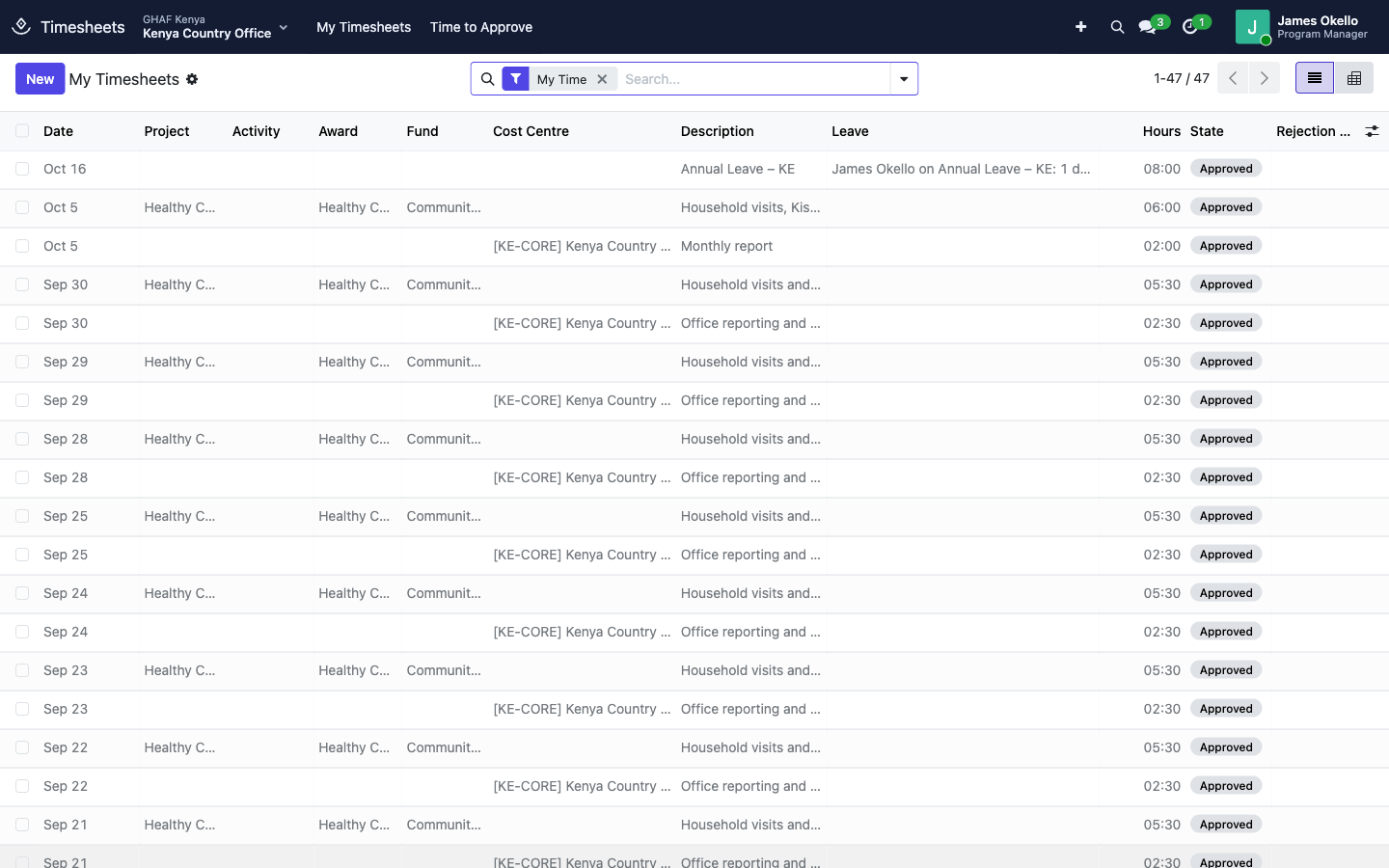Click the James Okello on Annual Leave cell
This screenshot has width=1389, height=868.
961,169
